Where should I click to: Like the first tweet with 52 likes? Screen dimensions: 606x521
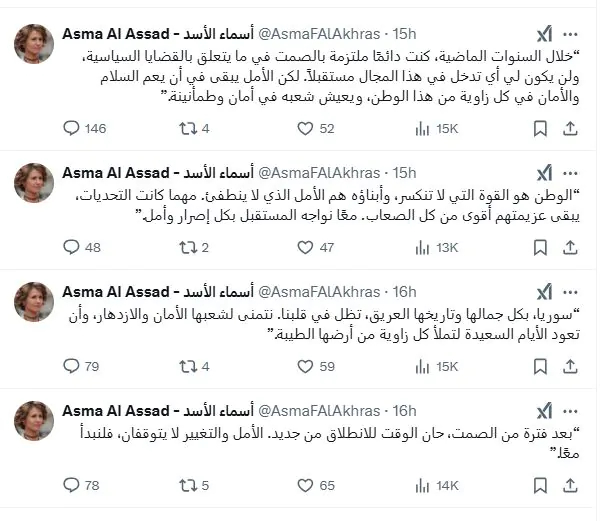coord(306,128)
